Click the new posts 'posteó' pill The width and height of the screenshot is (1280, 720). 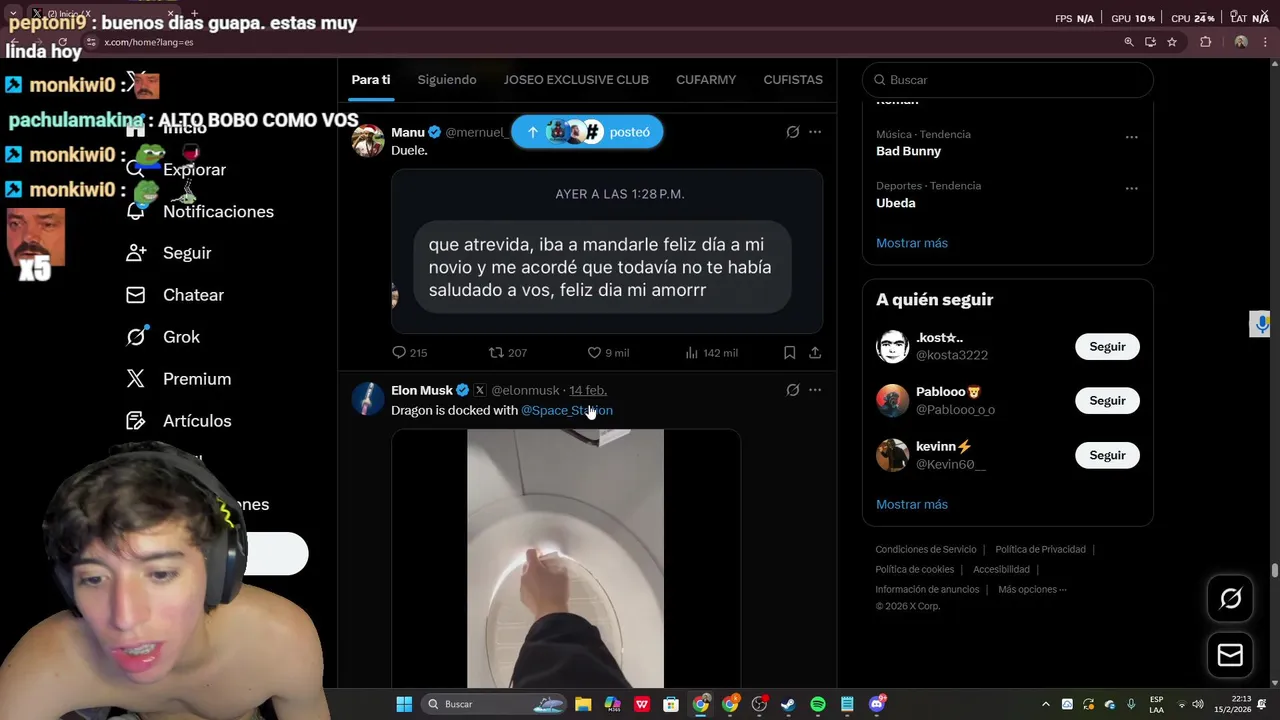pos(587,132)
